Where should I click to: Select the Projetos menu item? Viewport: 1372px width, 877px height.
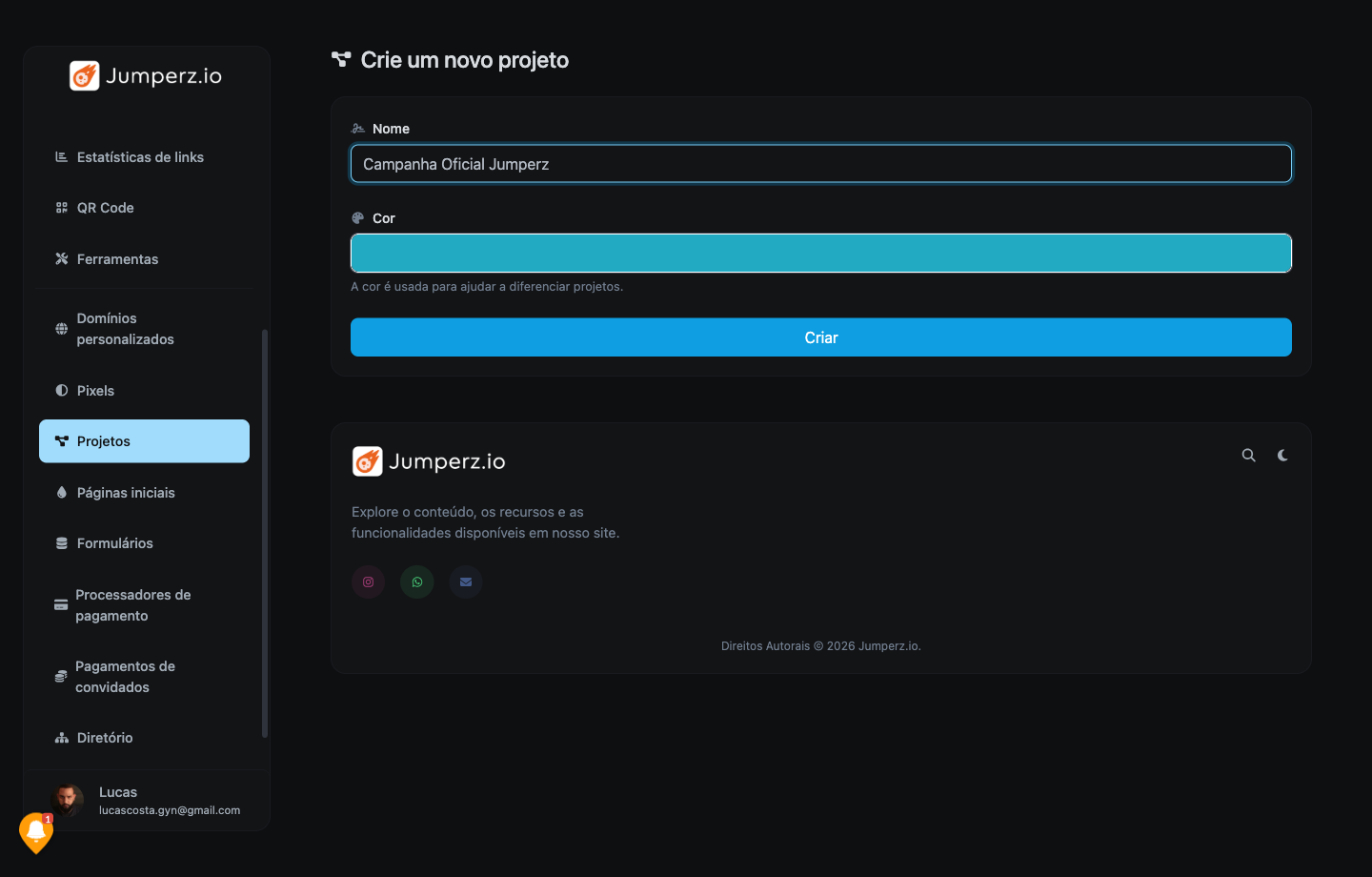144,440
